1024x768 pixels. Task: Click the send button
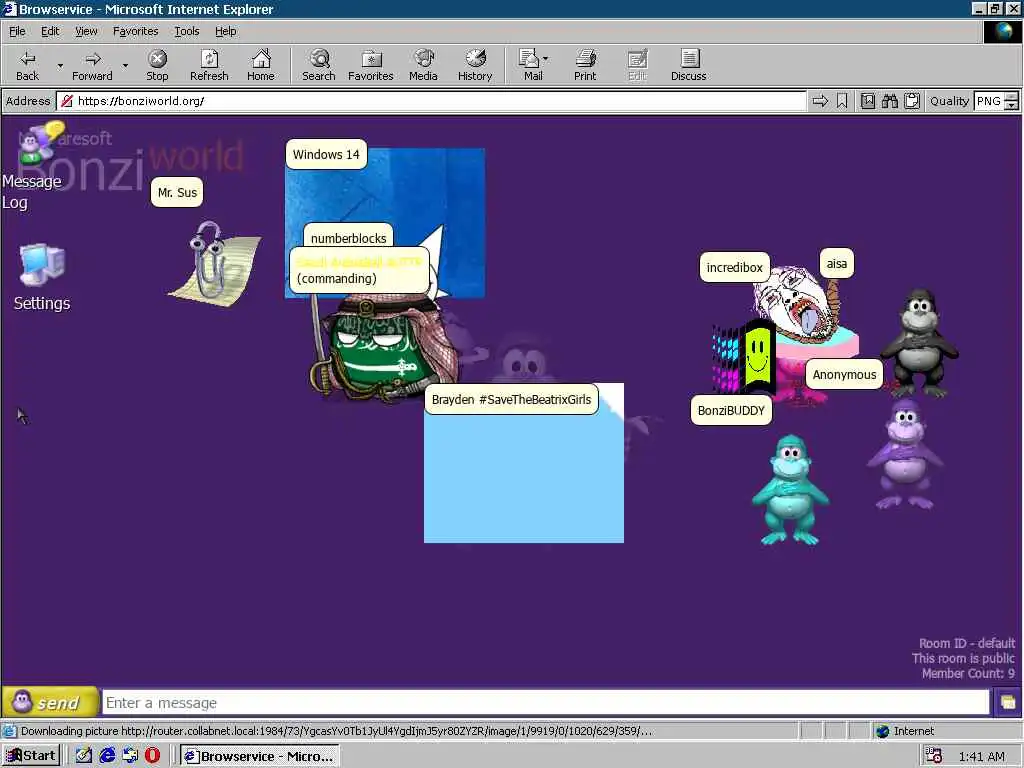[50, 703]
